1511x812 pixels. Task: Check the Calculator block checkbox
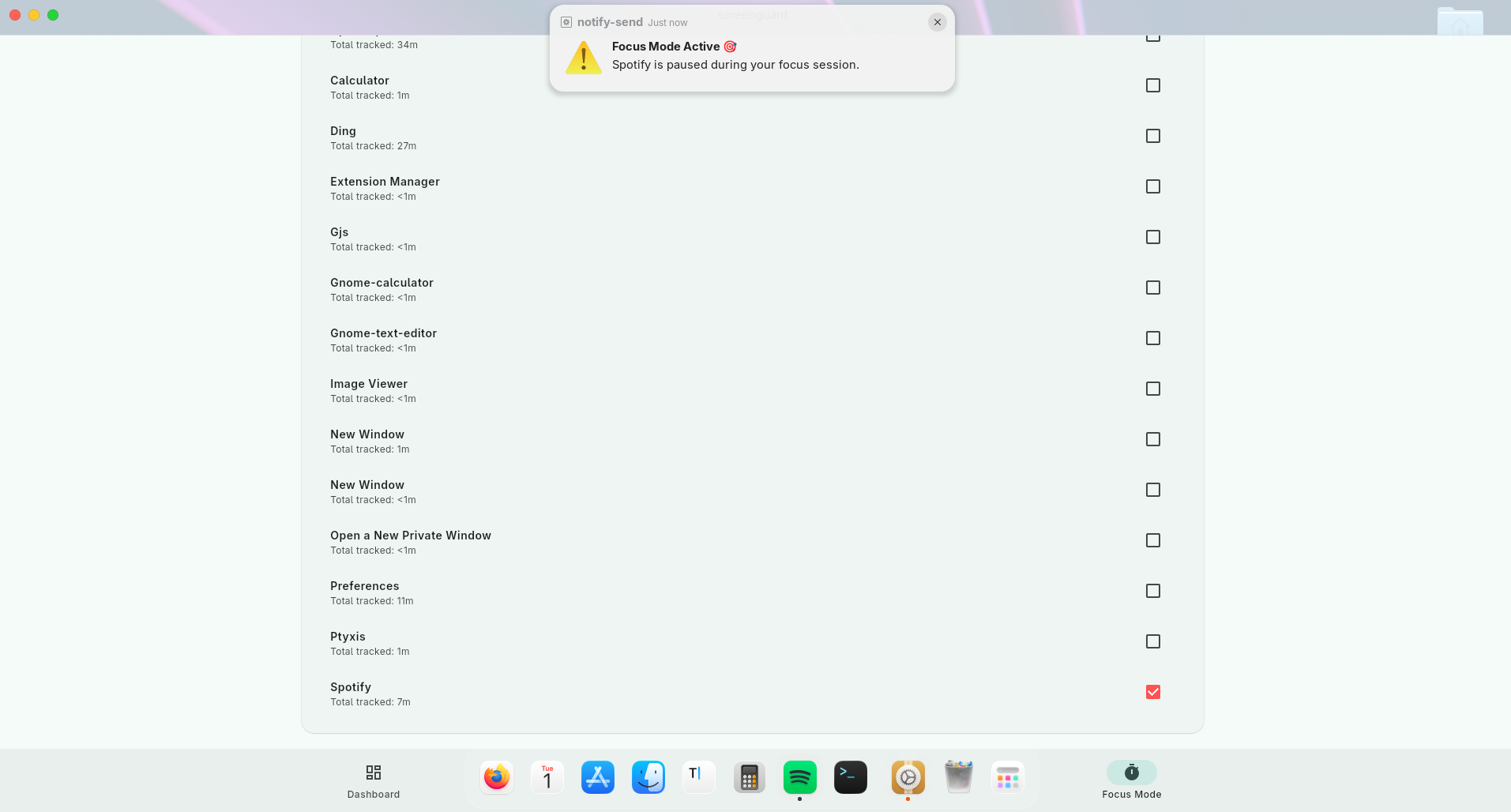(x=1153, y=85)
